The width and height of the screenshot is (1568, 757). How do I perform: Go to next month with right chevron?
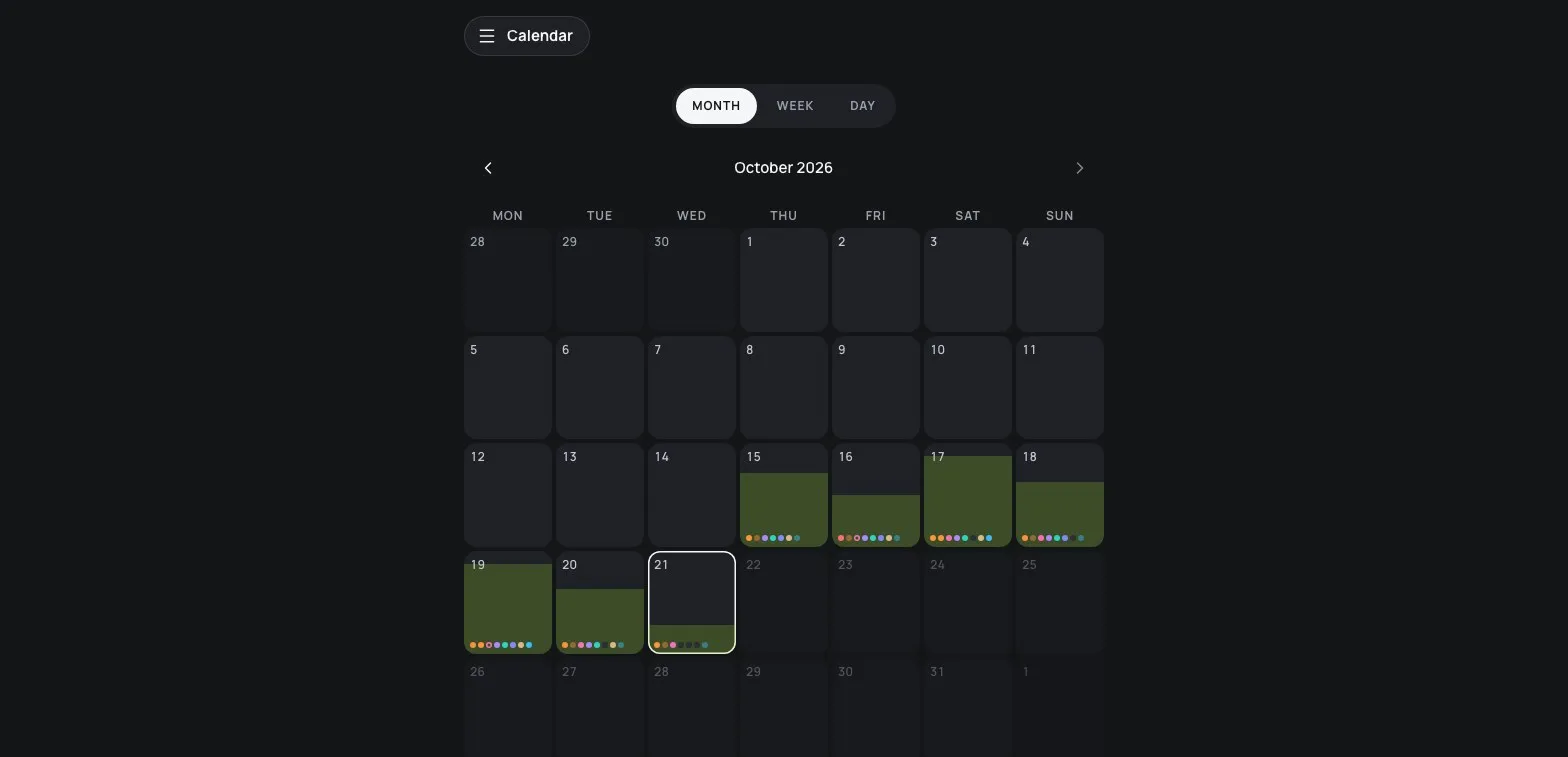point(1079,168)
